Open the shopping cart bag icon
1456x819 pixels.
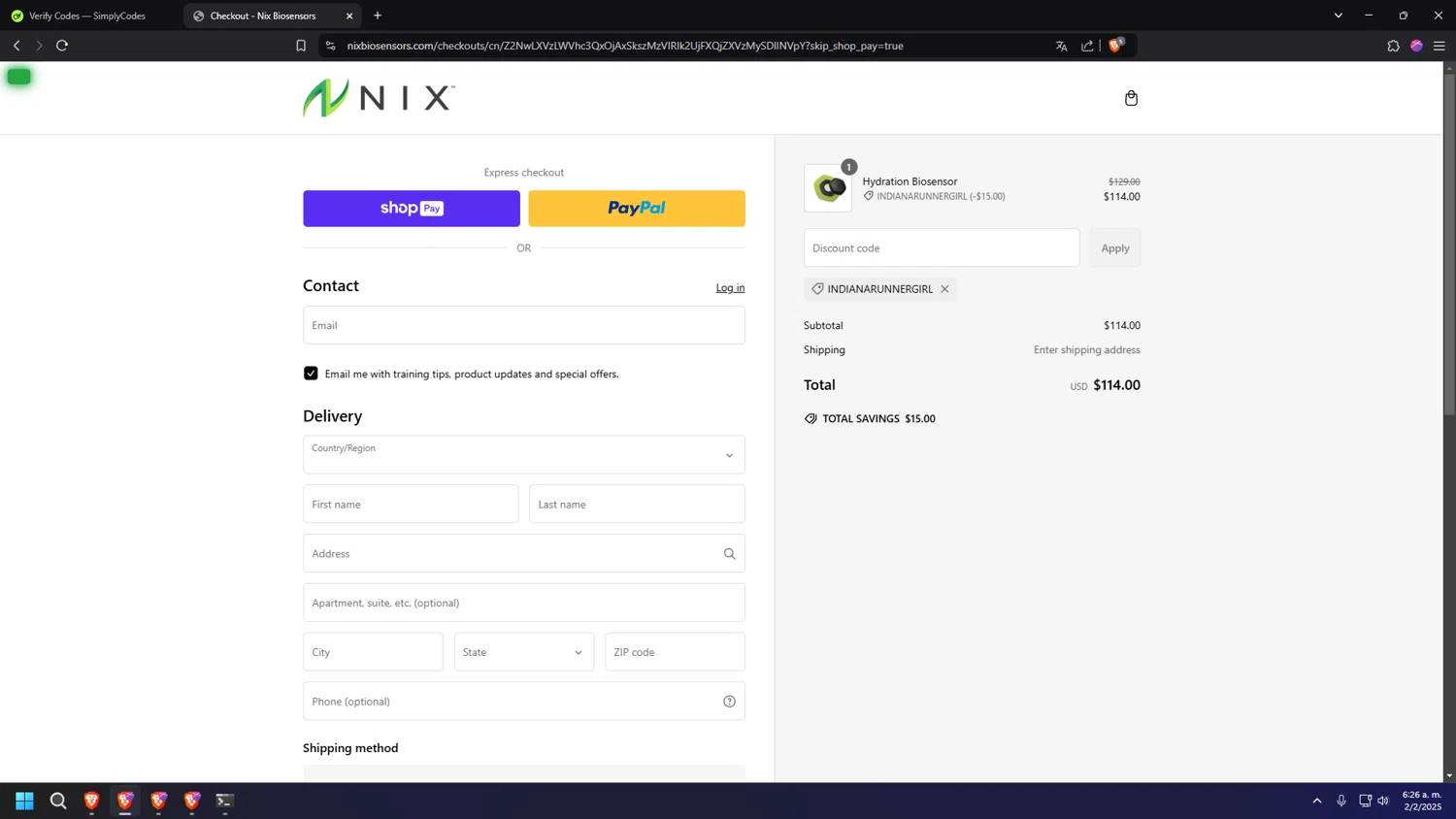click(1131, 98)
